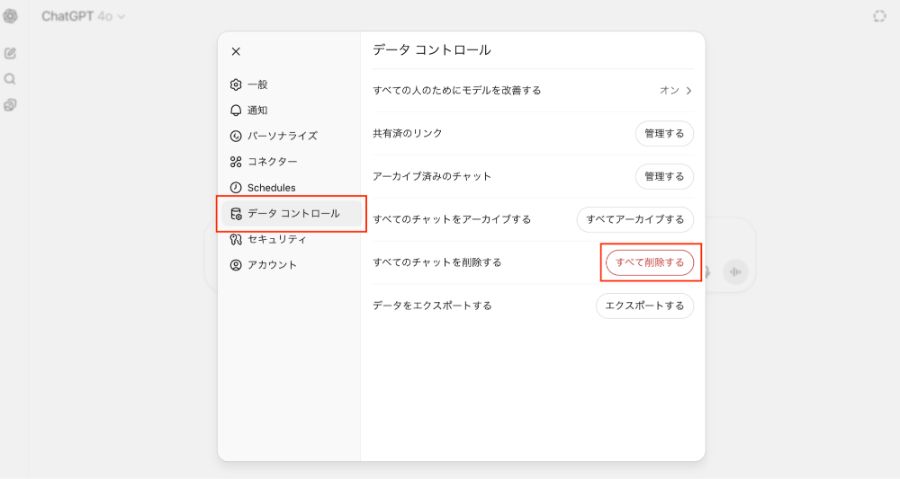Viewport: 900px width, 479px height.
Task: Close the settings dialog with the X
Action: [236, 52]
